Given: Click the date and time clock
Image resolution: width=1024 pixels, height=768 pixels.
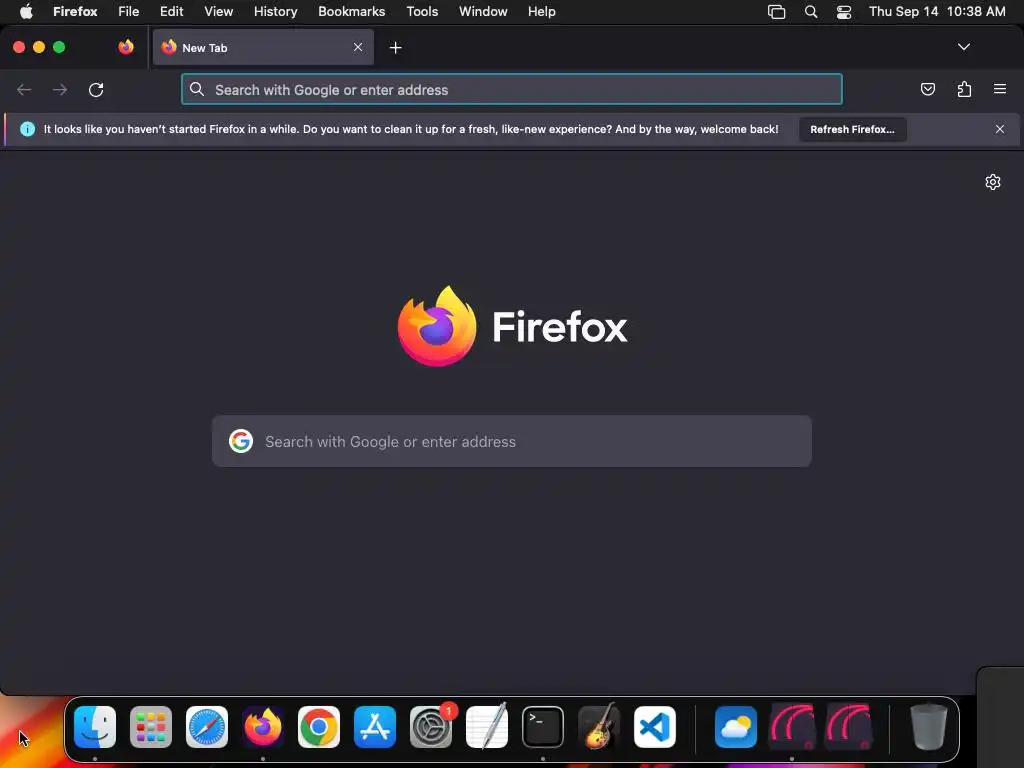Looking at the screenshot, I should 937,12.
